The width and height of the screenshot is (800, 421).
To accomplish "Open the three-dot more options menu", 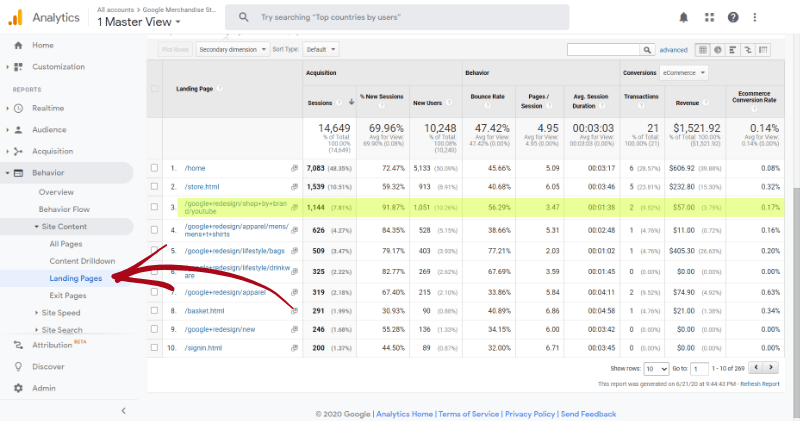I will (x=755, y=17).
